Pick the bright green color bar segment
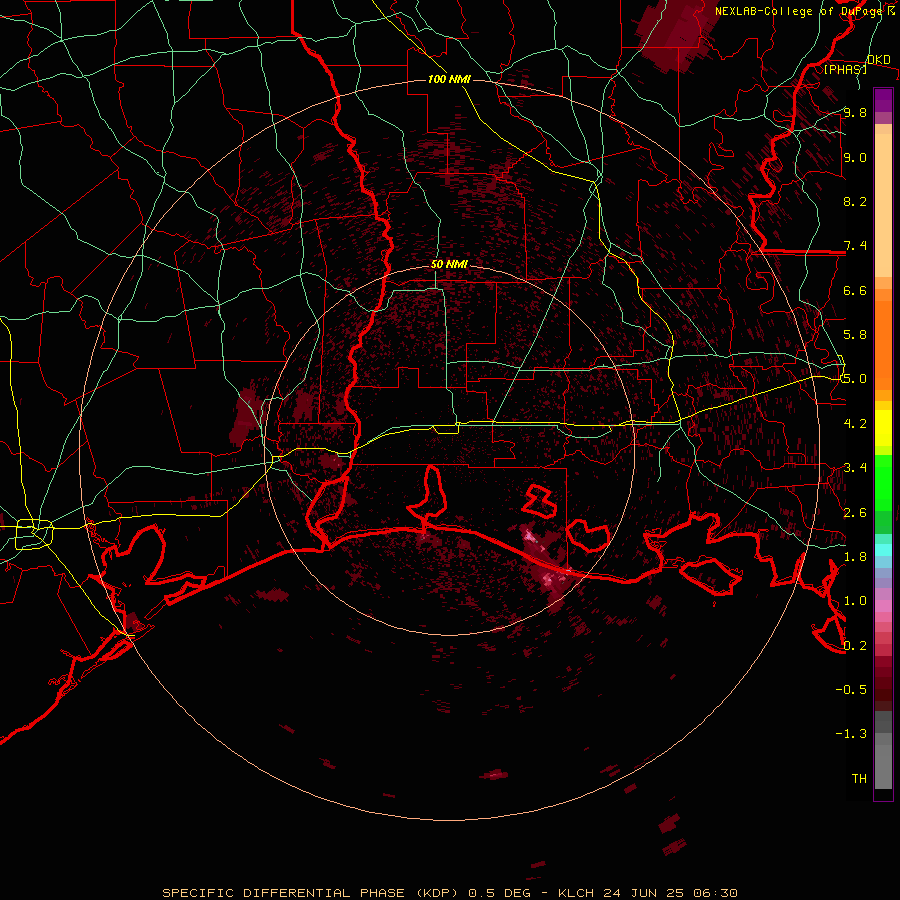The image size is (900, 900). click(x=883, y=482)
